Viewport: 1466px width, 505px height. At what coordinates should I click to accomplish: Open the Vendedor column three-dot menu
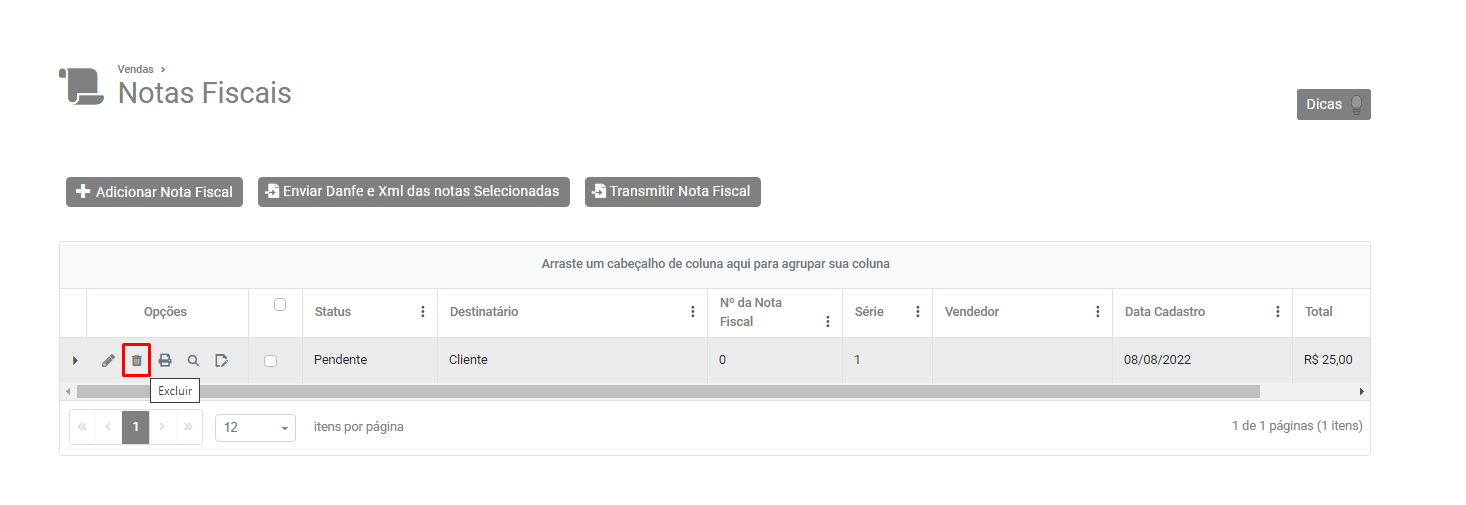[1097, 312]
